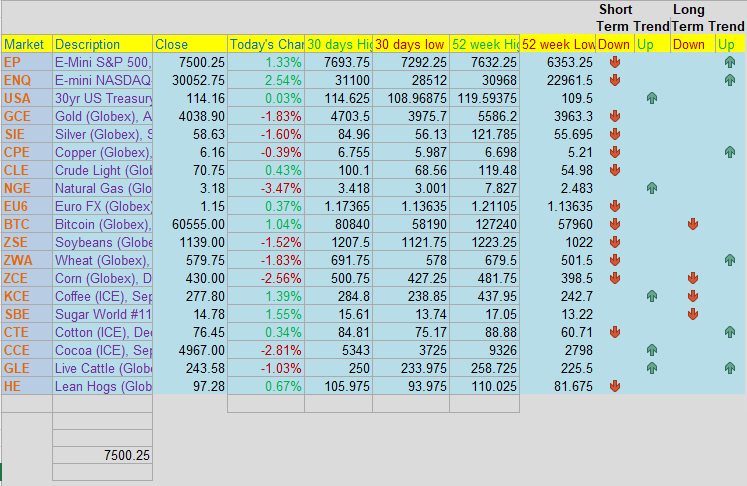Click the long-term down arrow for BTC
The height and width of the screenshot is (486, 747).
pos(693,224)
